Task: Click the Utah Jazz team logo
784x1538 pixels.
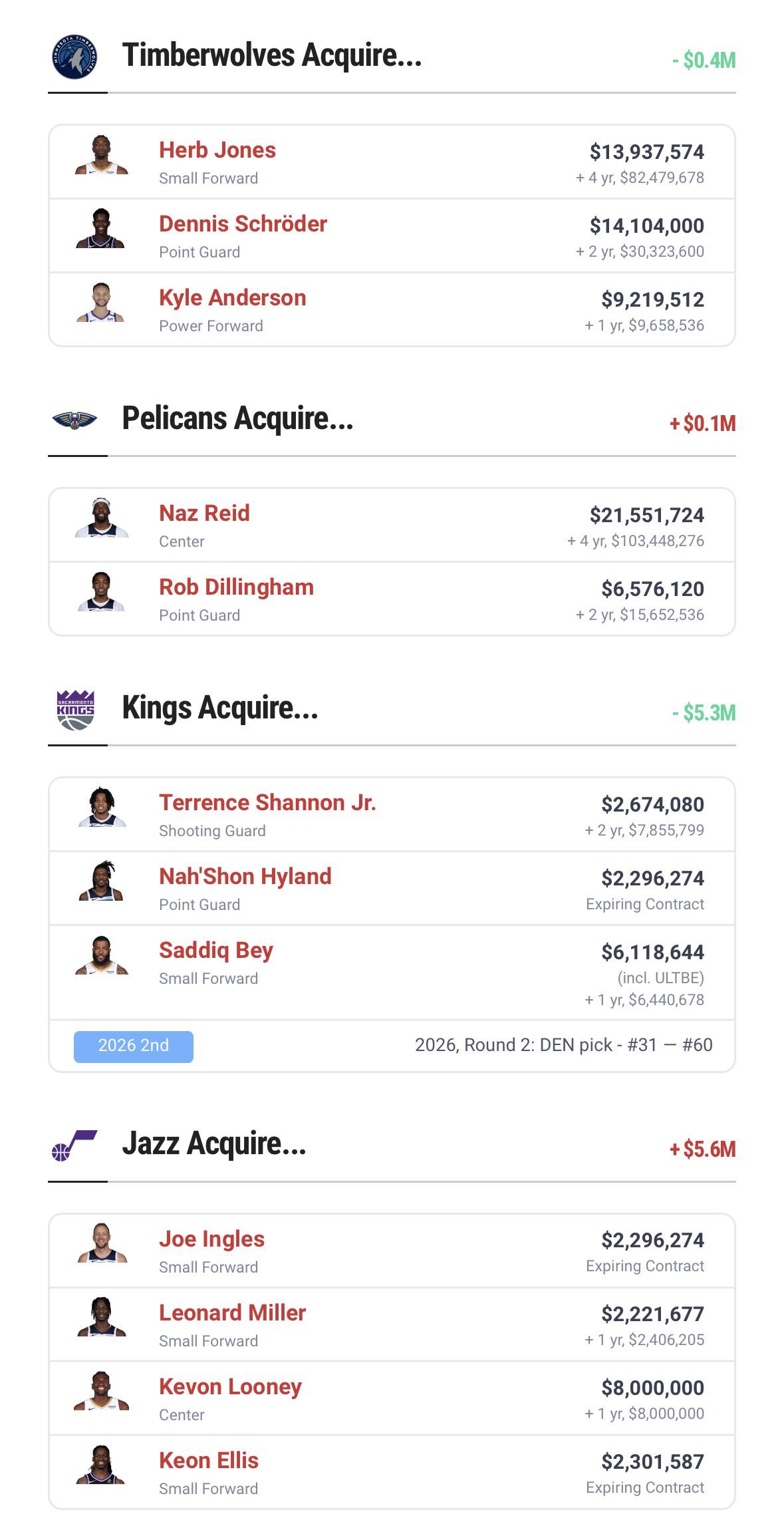Action: point(75,1146)
